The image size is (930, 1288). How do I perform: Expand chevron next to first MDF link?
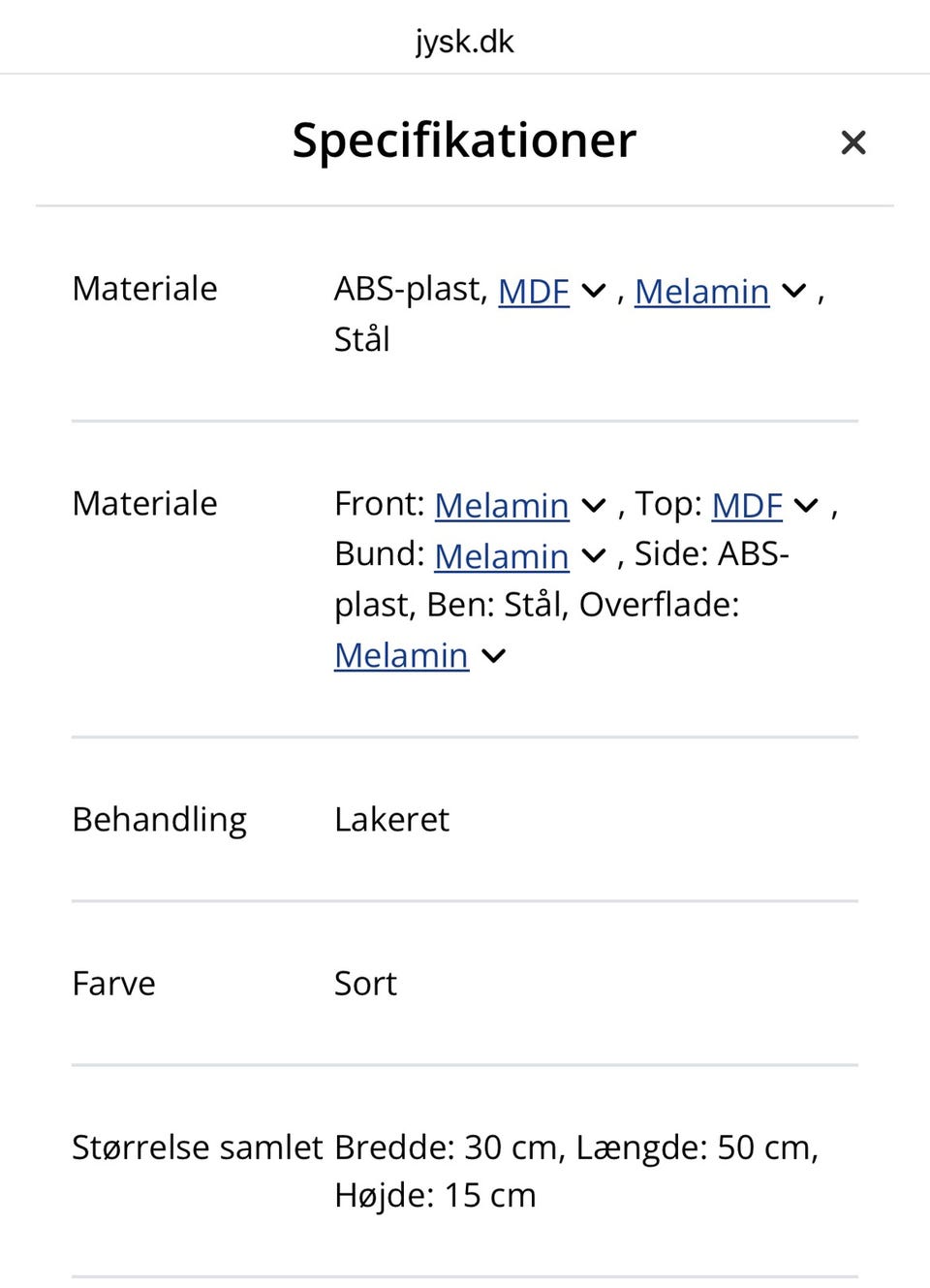point(594,291)
